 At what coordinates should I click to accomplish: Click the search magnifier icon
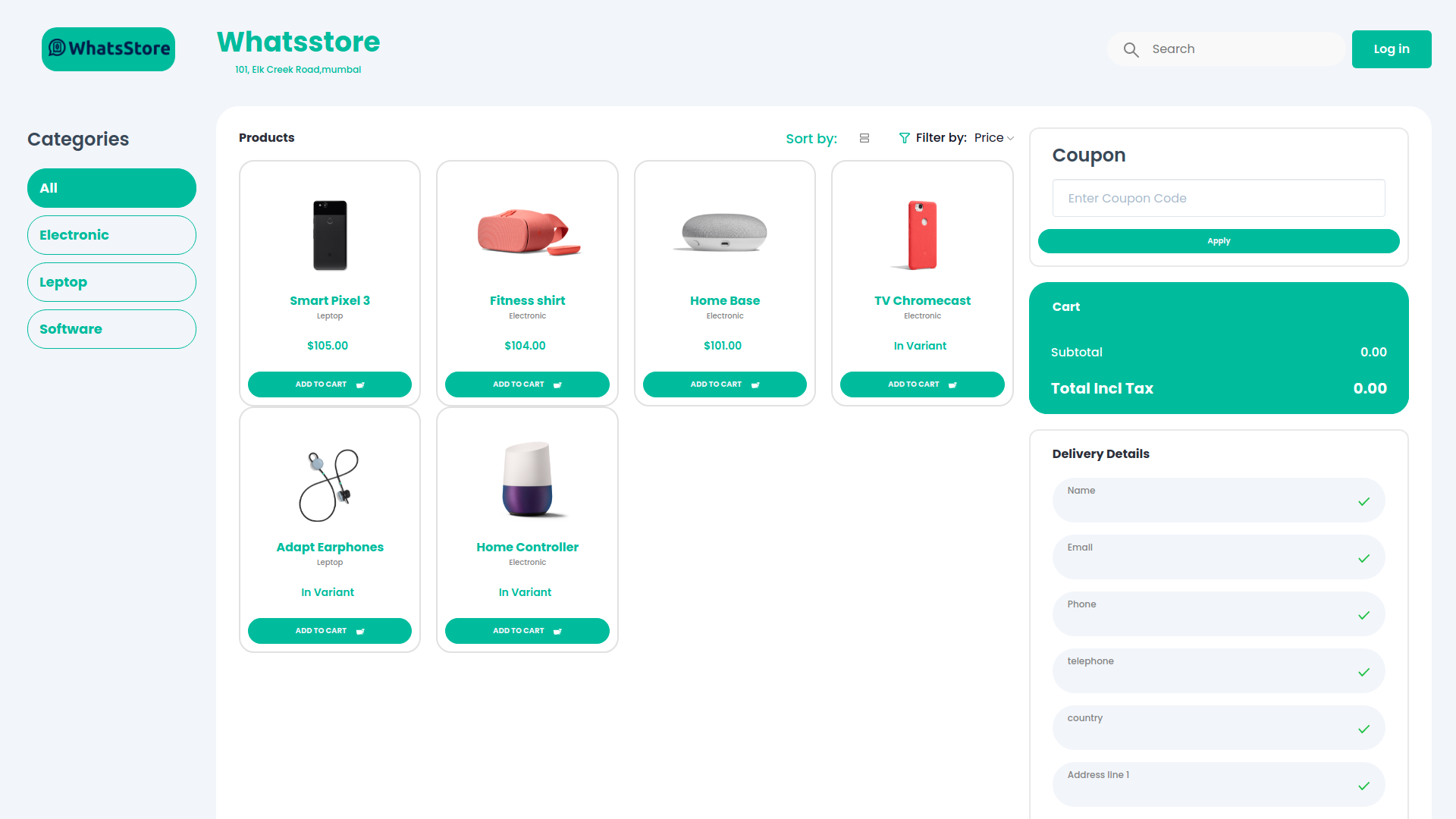1131,49
